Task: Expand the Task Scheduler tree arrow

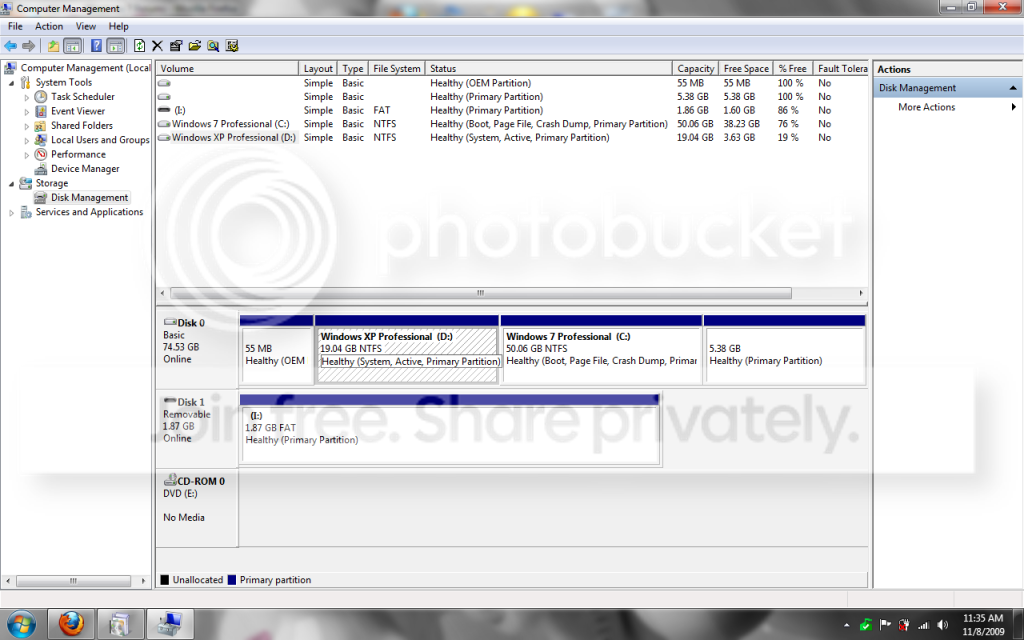Action: (27, 97)
